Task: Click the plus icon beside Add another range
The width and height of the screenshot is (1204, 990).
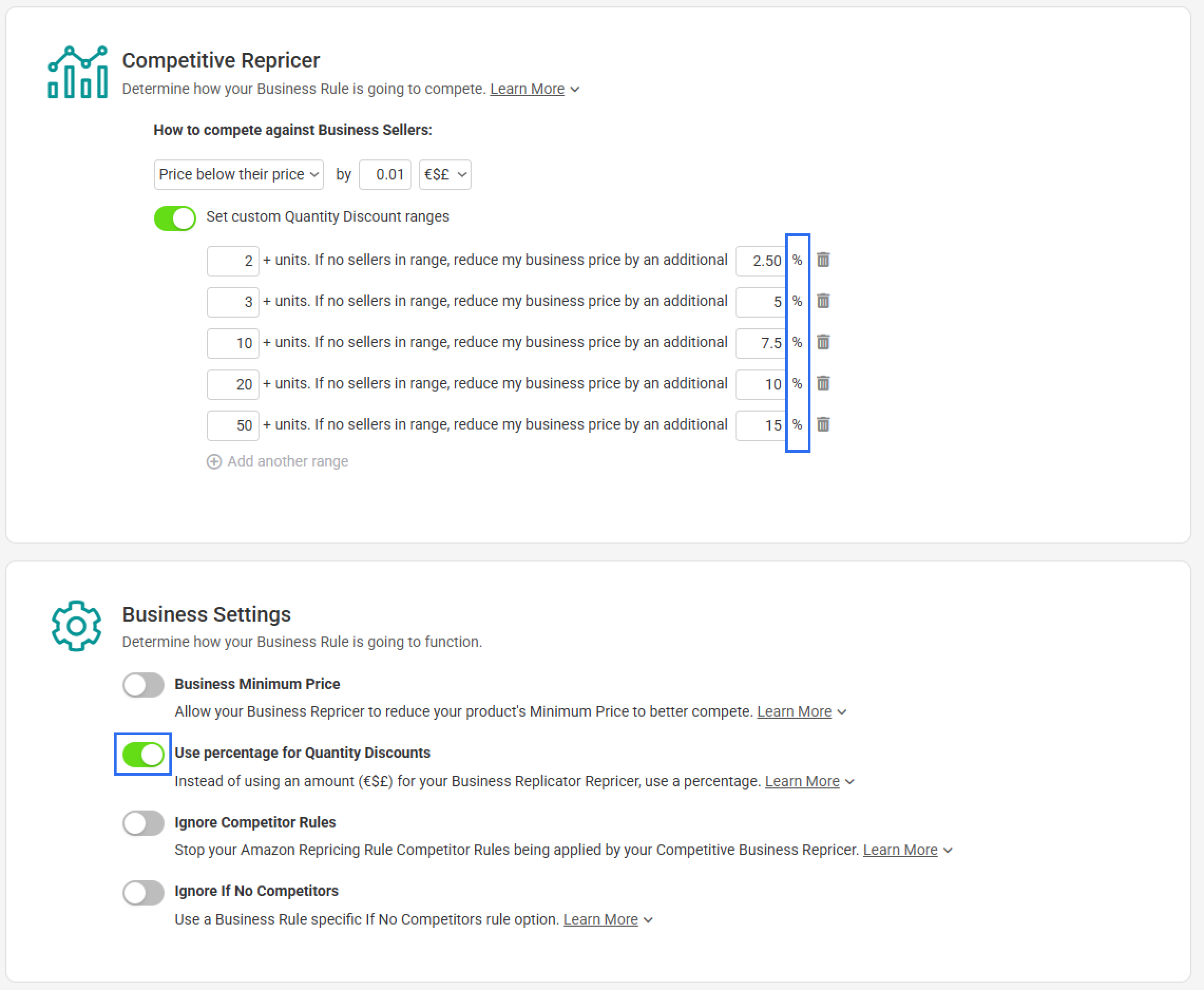Action: click(x=214, y=461)
